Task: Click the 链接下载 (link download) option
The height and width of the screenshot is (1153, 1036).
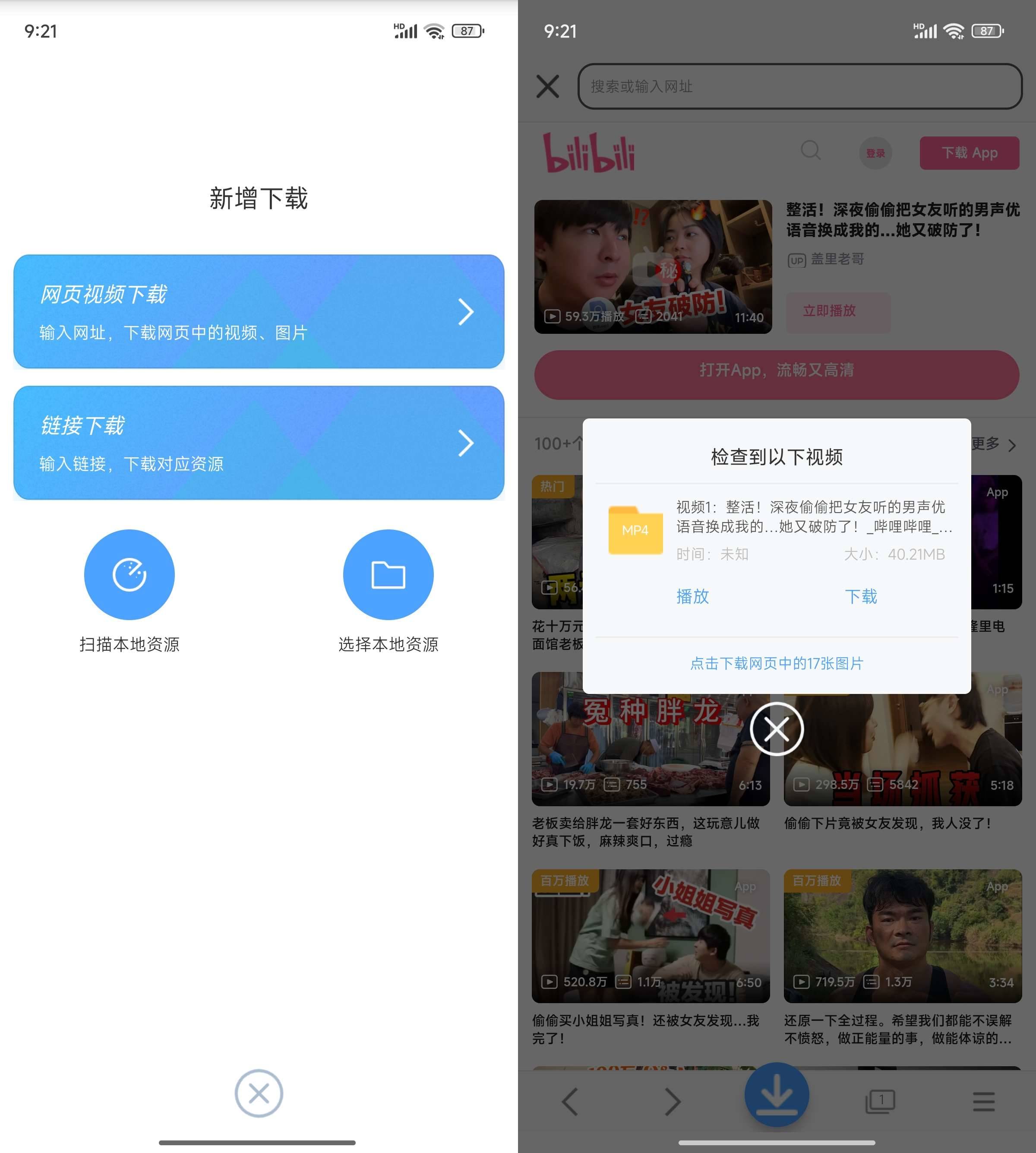Action: click(259, 442)
